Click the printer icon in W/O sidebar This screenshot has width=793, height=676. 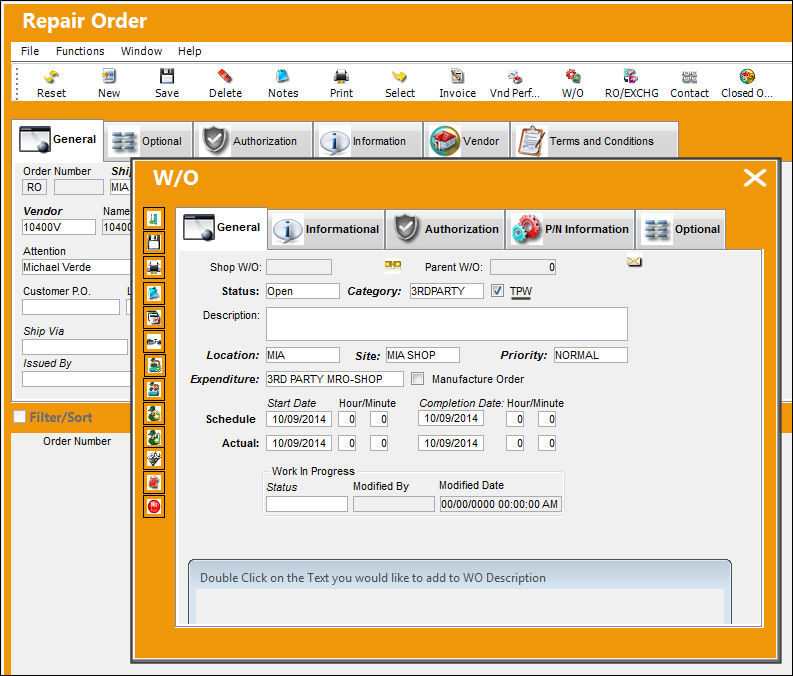tap(154, 266)
